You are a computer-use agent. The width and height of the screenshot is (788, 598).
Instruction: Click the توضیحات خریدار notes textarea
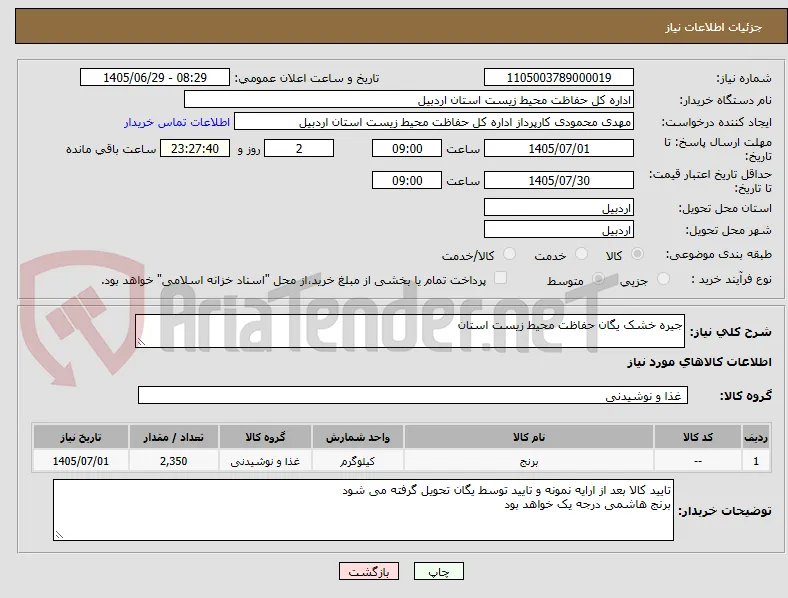[x=363, y=510]
